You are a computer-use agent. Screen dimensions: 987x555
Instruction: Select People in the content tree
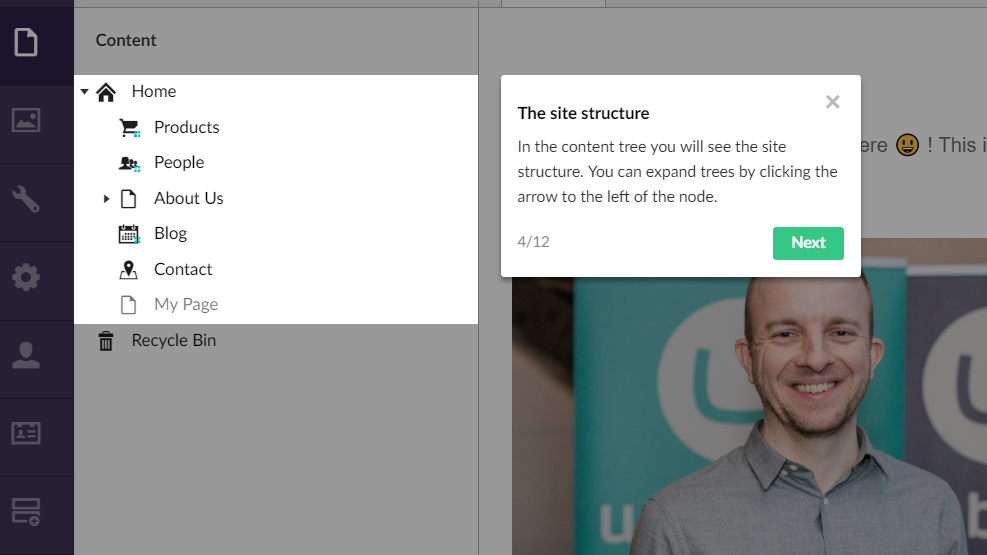179,163
